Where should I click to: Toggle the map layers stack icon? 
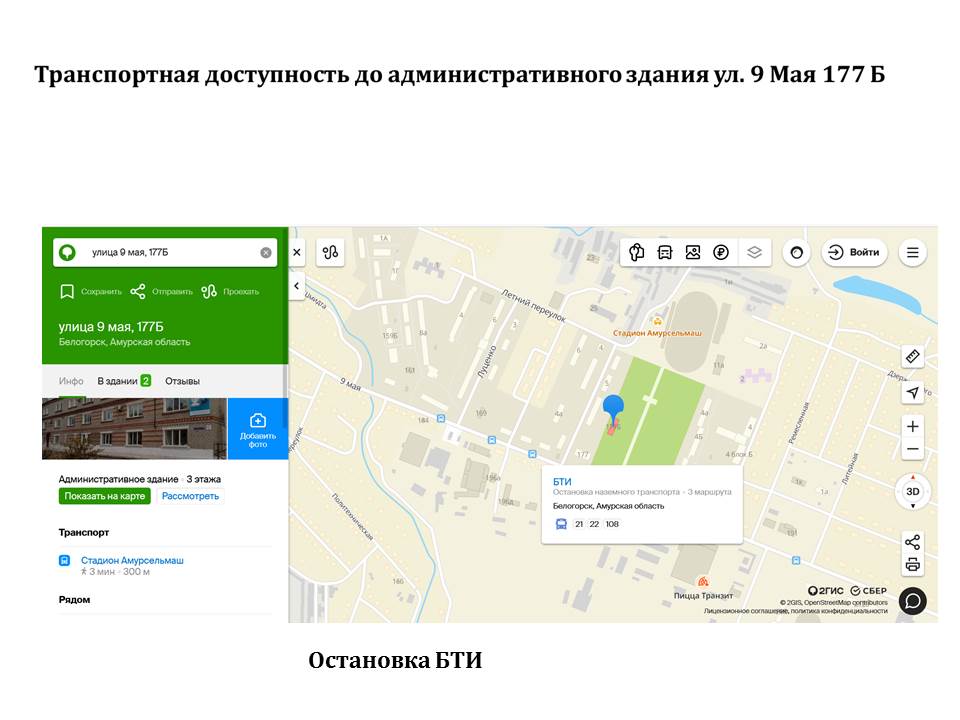(754, 253)
